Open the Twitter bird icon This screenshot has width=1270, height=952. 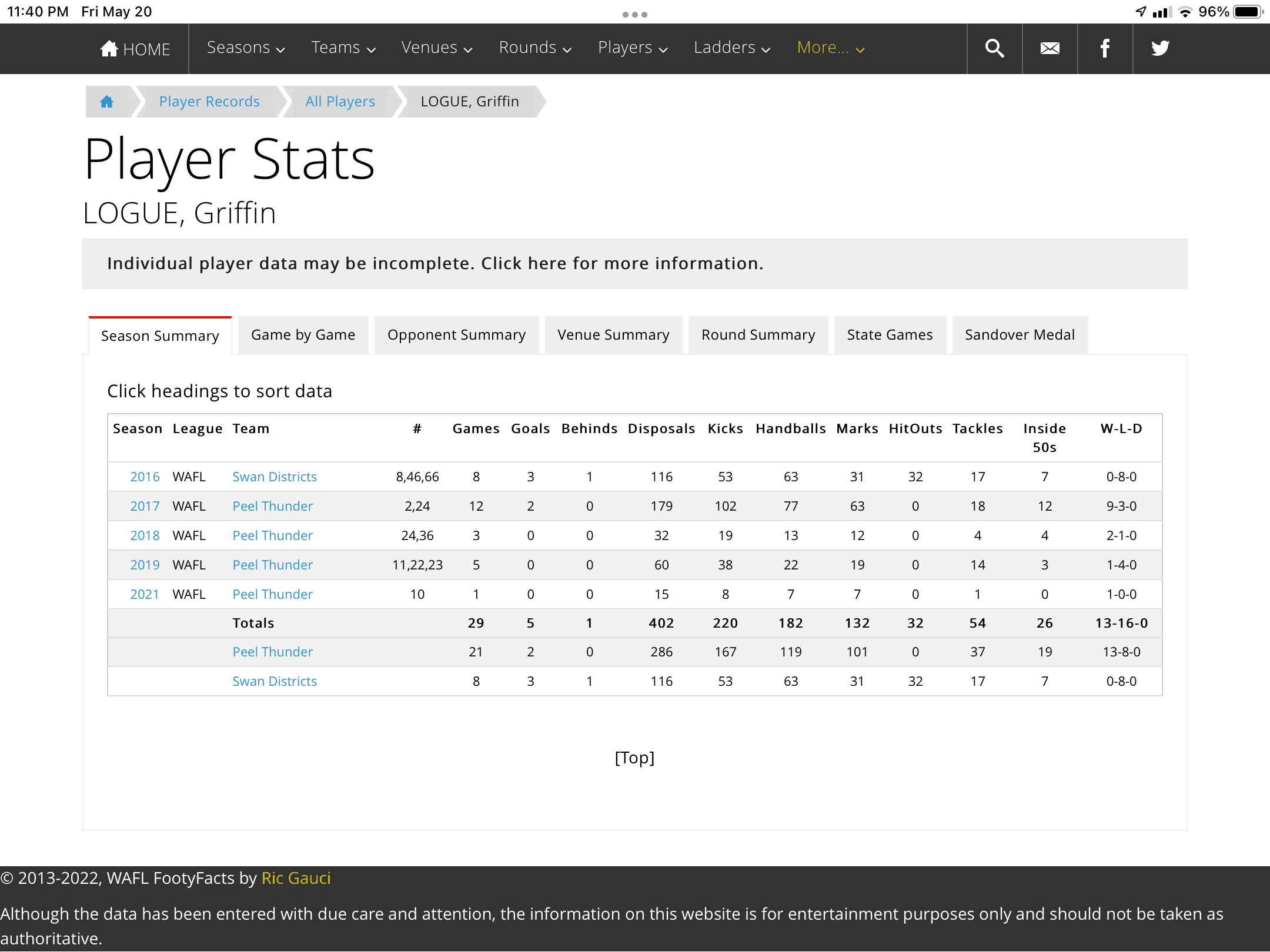1160,48
